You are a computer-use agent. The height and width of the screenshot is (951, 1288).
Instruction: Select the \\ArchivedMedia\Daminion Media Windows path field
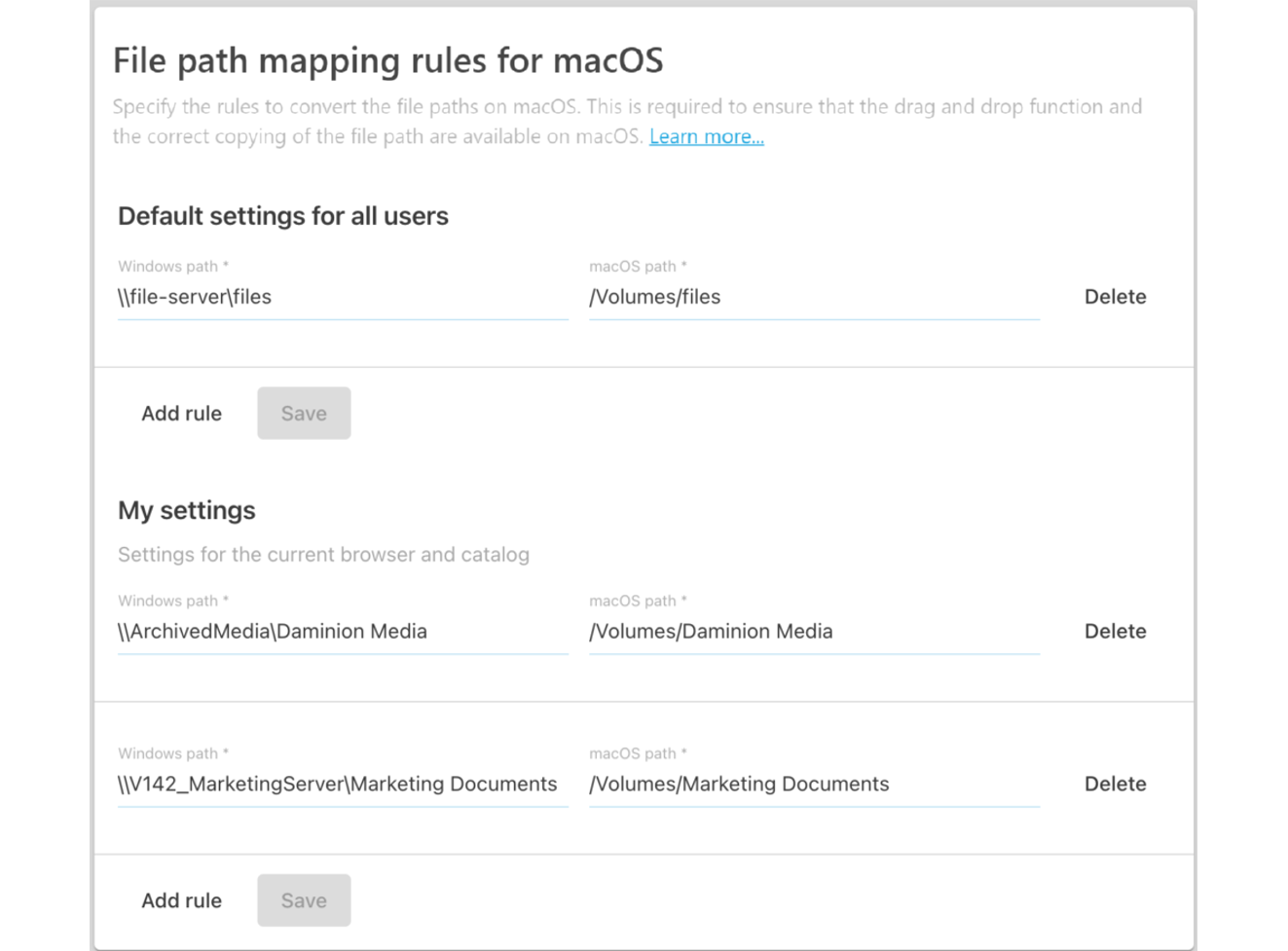point(341,632)
